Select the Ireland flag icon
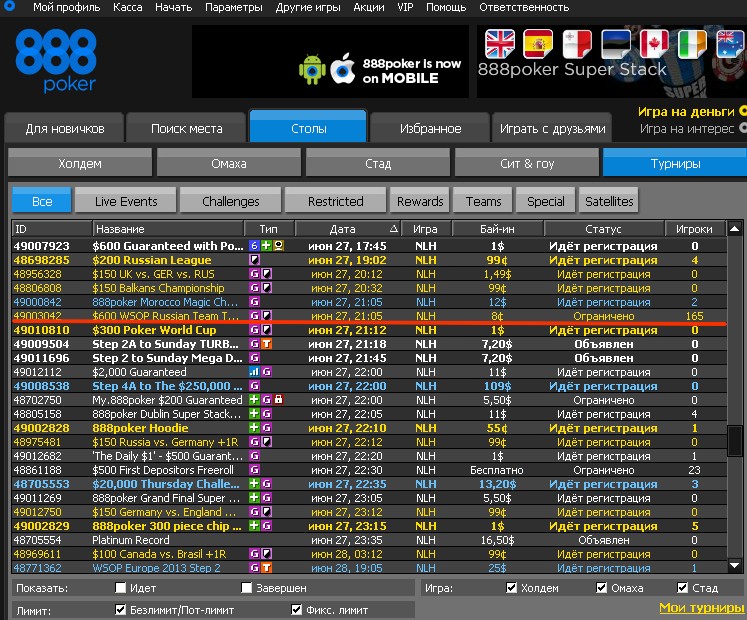Image resolution: width=747 pixels, height=620 pixels. tap(692, 44)
